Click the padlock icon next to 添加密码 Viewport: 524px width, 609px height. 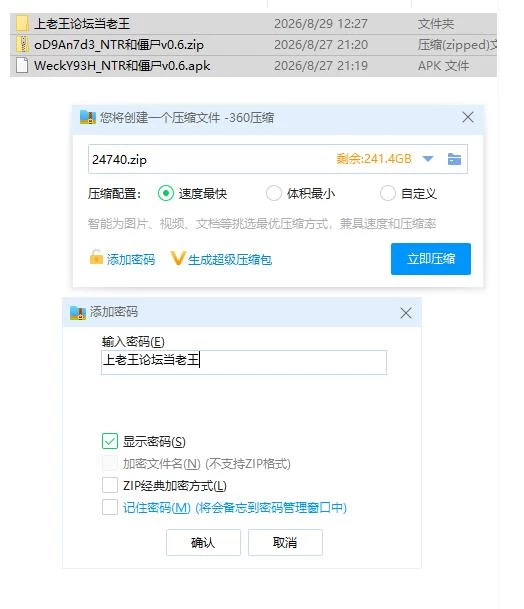tap(96, 258)
